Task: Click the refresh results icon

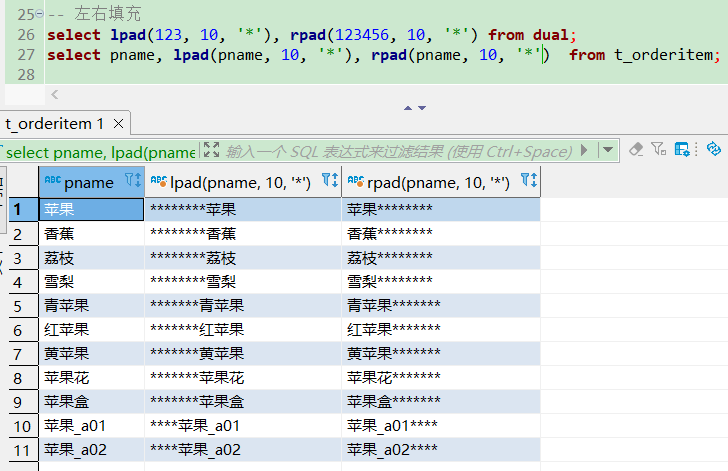Action: point(714,149)
